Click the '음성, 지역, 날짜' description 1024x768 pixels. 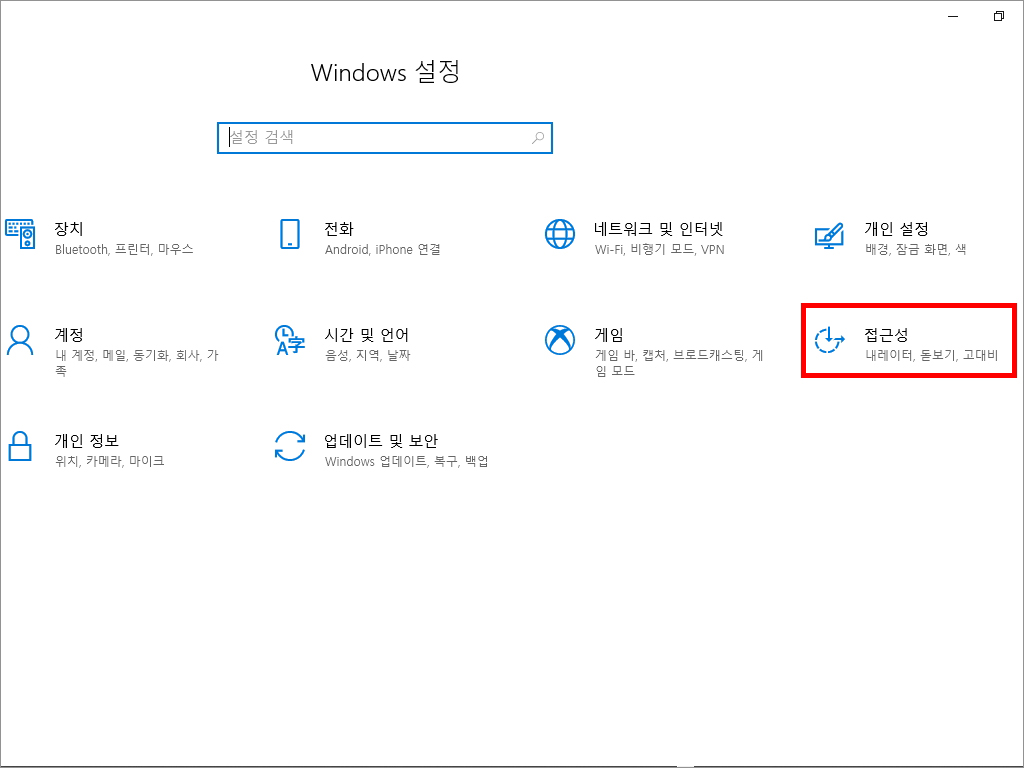[x=368, y=355]
